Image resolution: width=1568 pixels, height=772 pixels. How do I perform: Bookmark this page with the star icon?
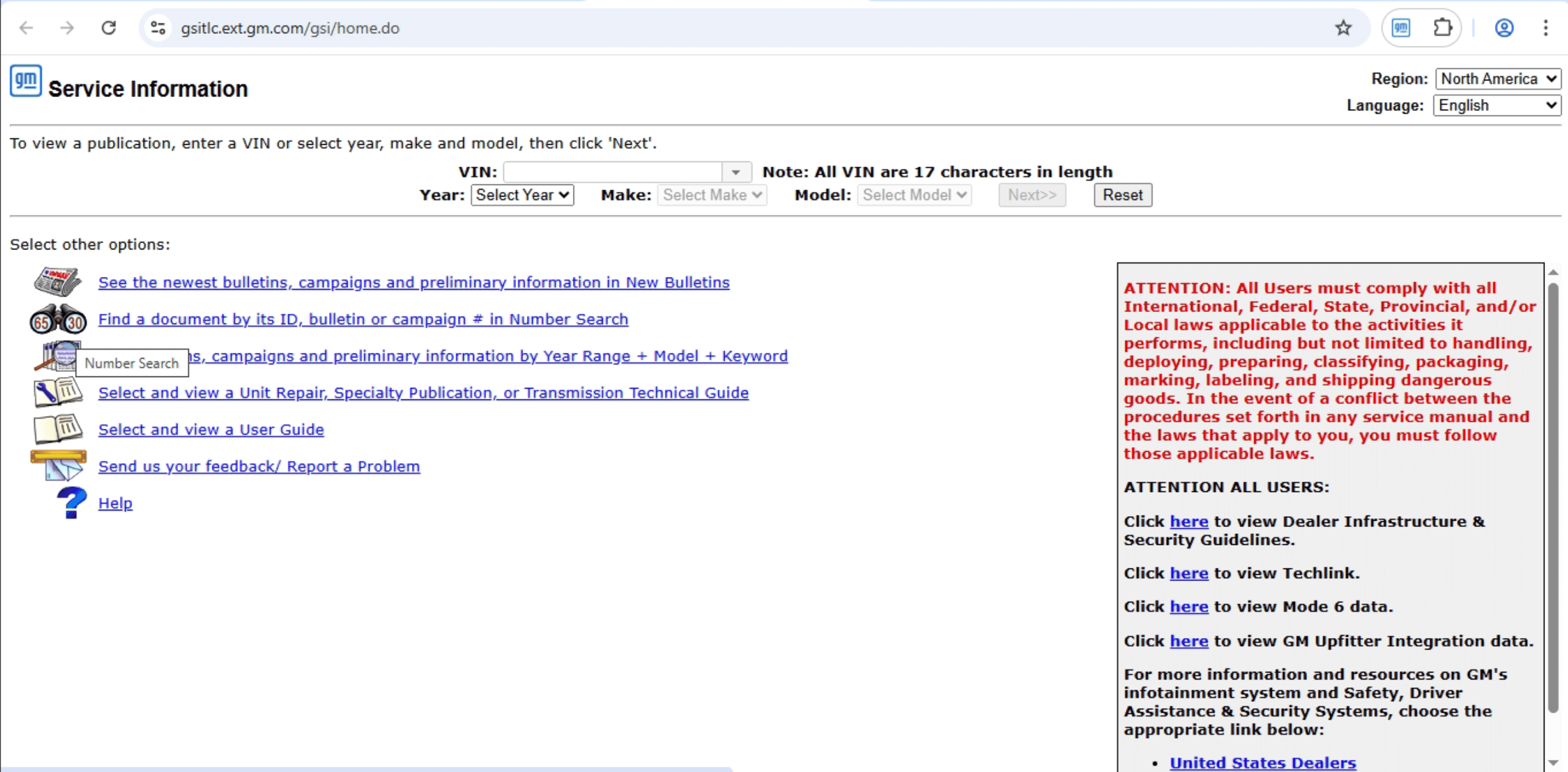click(x=1343, y=28)
